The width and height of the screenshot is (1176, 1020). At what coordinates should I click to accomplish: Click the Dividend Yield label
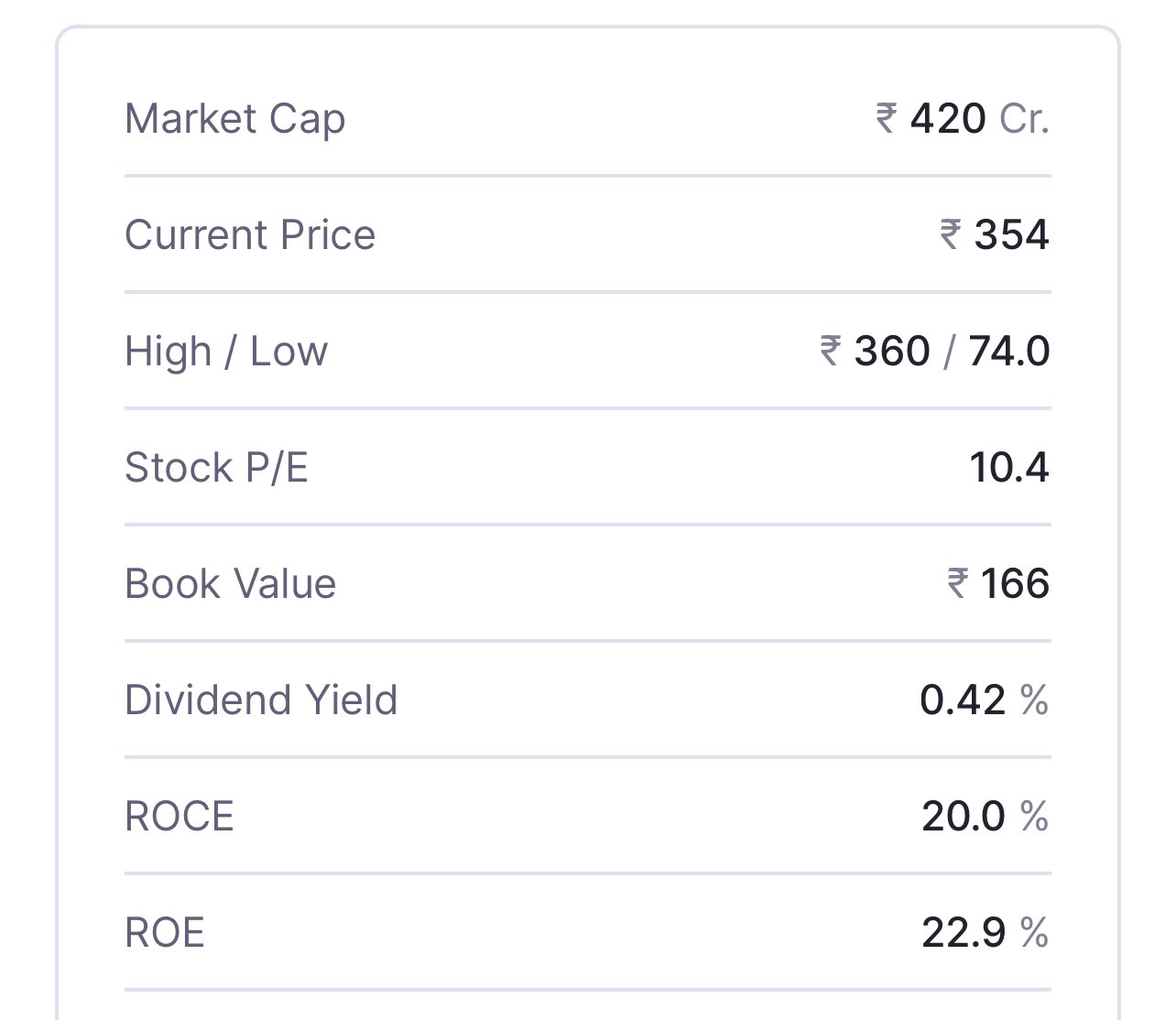tap(261, 700)
